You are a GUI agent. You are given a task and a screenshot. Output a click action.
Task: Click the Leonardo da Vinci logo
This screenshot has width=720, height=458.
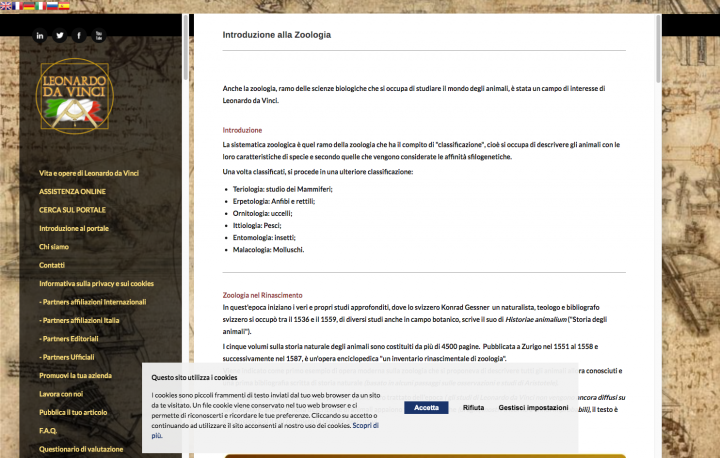[x=74, y=96]
